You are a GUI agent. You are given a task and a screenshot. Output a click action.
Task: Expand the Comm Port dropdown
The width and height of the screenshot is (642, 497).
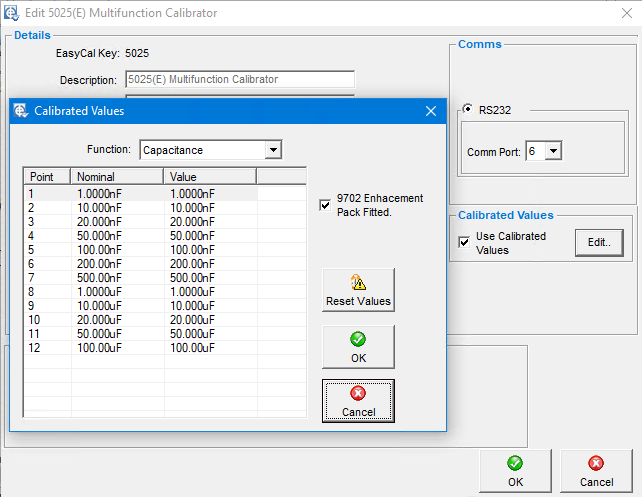[x=553, y=151]
